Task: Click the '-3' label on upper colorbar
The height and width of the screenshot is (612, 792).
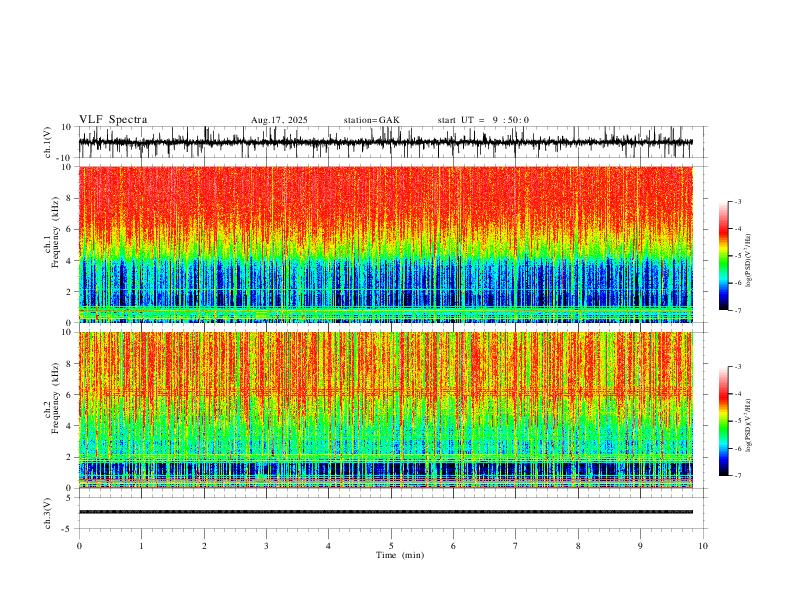Action: point(738,201)
